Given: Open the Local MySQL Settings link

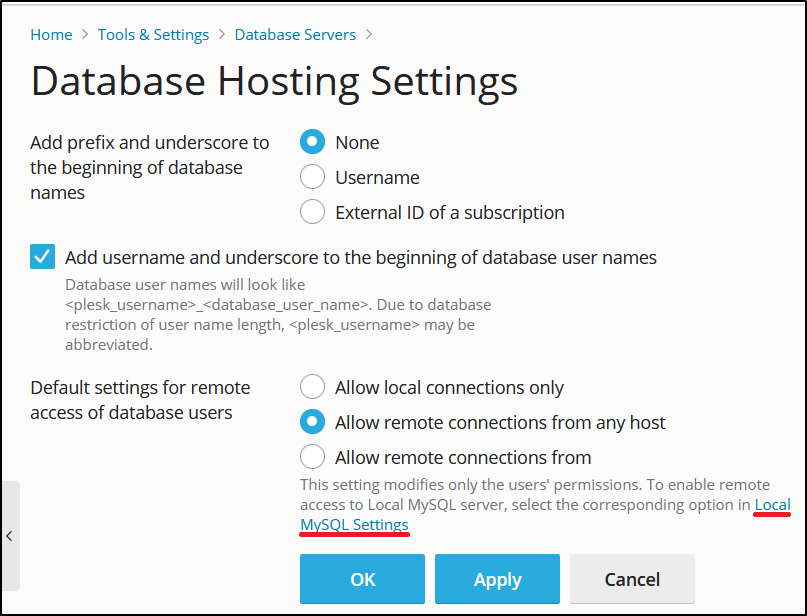Looking at the screenshot, I should [x=354, y=525].
